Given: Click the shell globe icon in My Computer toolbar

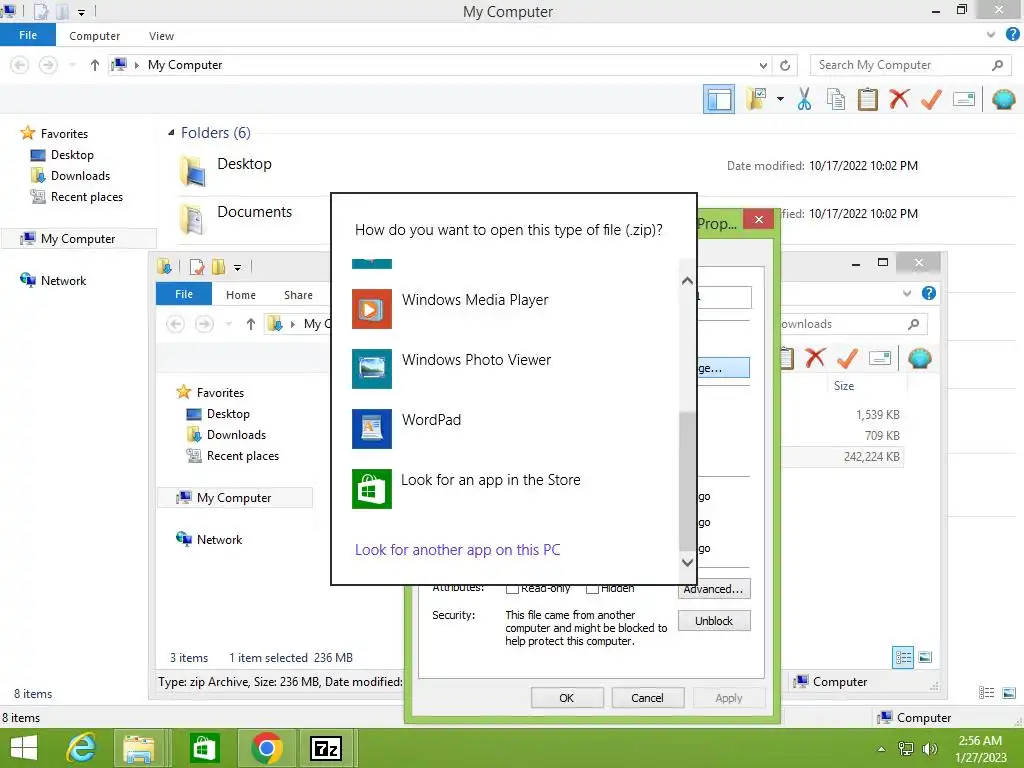Looking at the screenshot, I should point(1003,99).
